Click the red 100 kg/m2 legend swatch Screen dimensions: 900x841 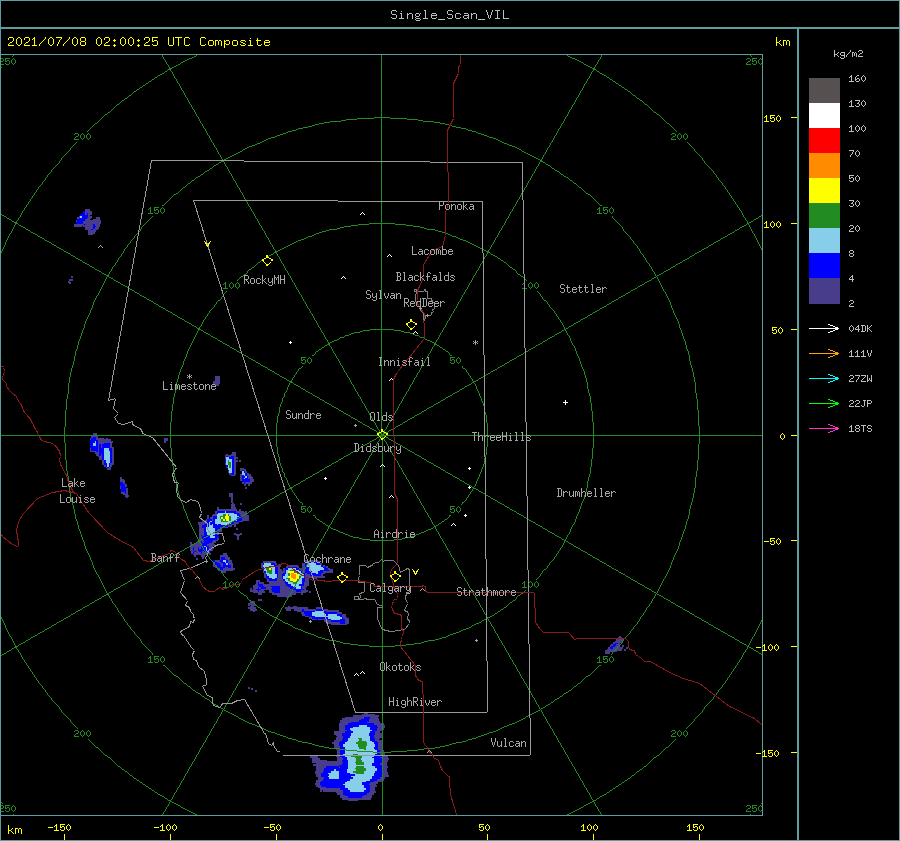(x=824, y=140)
